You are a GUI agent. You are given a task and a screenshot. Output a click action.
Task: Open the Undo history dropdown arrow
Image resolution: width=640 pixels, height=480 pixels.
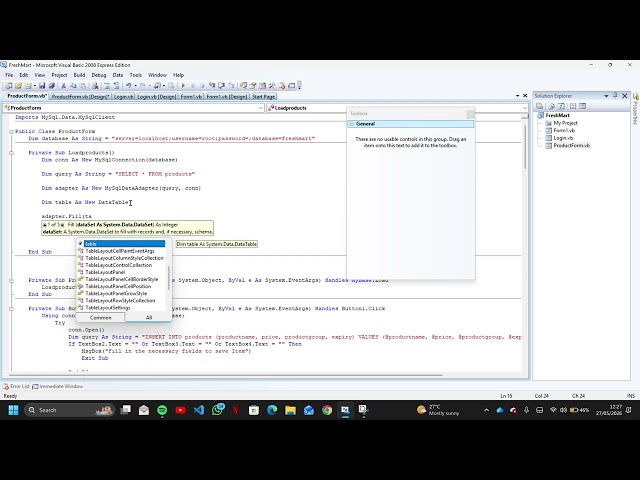coord(135,86)
